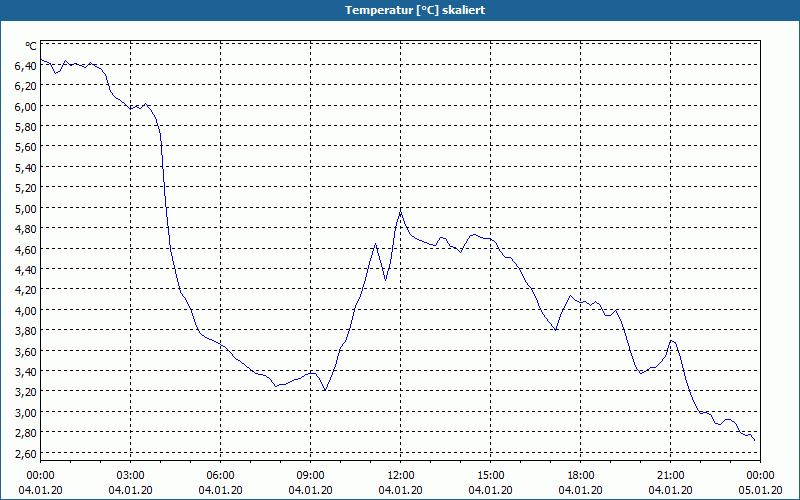800x500 pixels.
Task: Click the 04.01.20 date under 12:00
Action: [401, 490]
